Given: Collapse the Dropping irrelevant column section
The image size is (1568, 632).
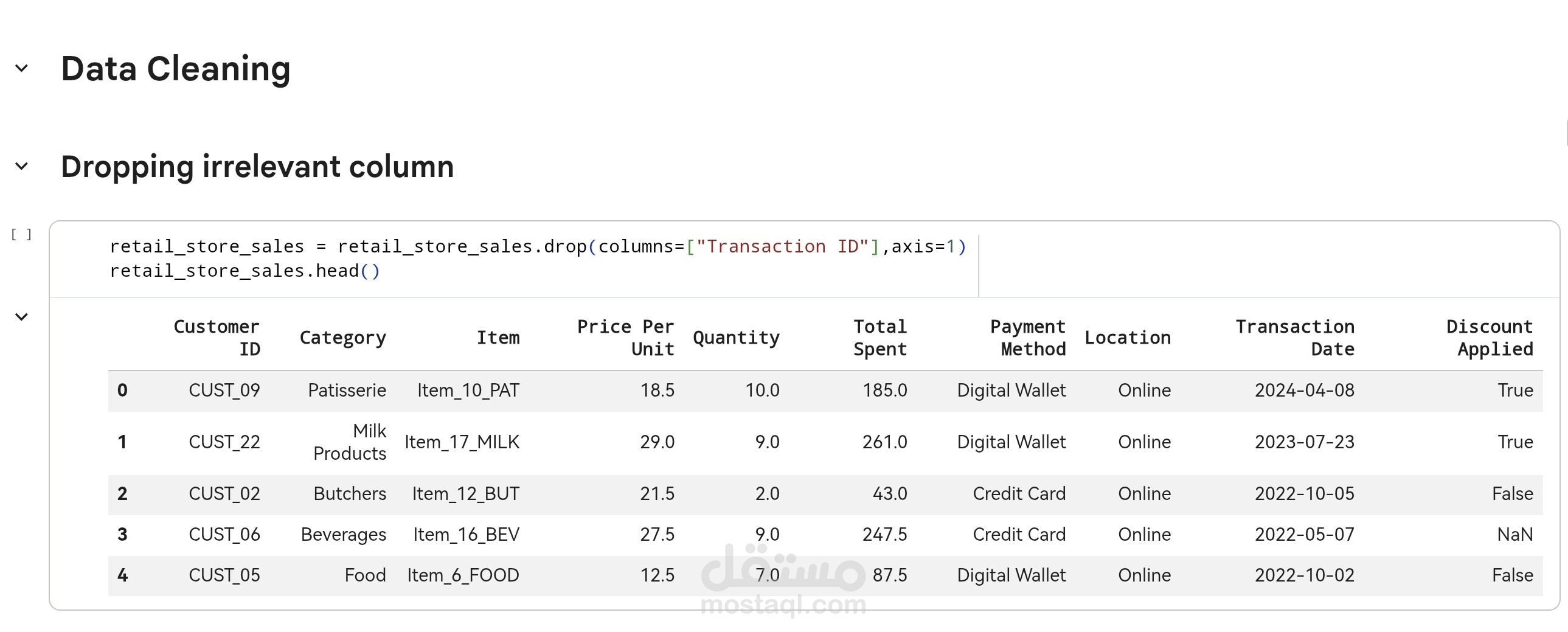Looking at the screenshot, I should [x=21, y=166].
